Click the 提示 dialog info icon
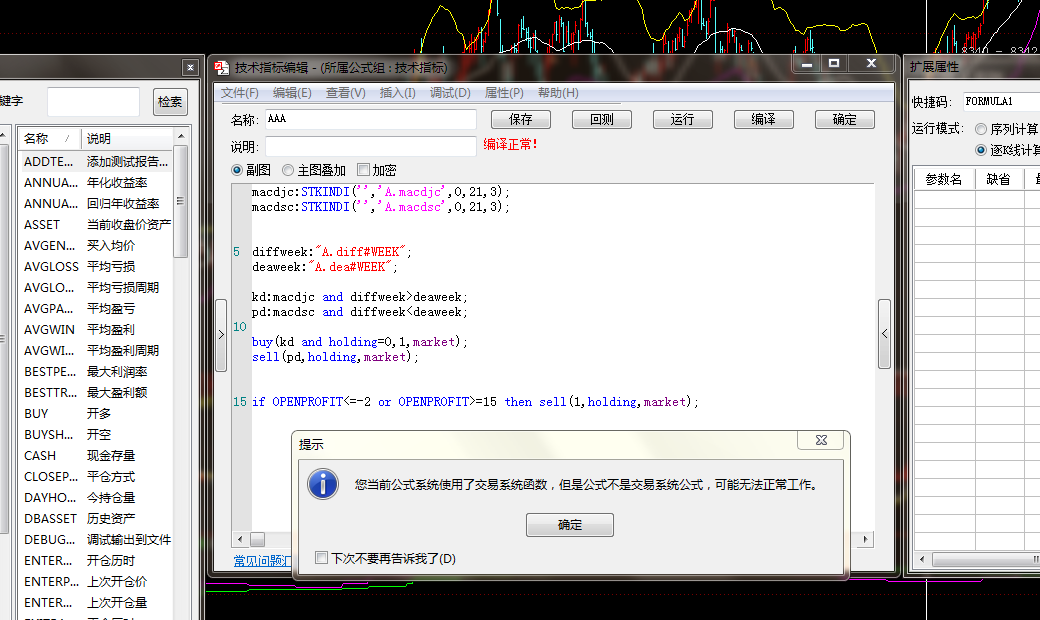This screenshot has height=620, width=1040. (323, 485)
